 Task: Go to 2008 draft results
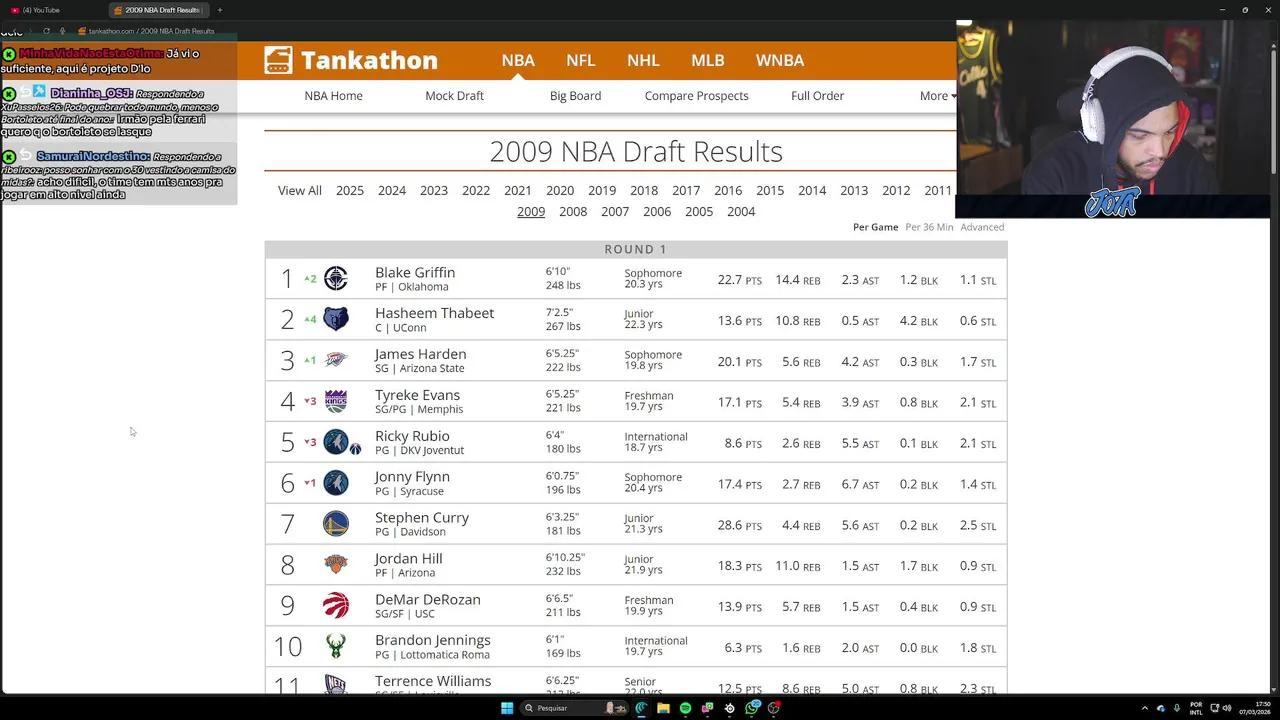pyautogui.click(x=573, y=212)
